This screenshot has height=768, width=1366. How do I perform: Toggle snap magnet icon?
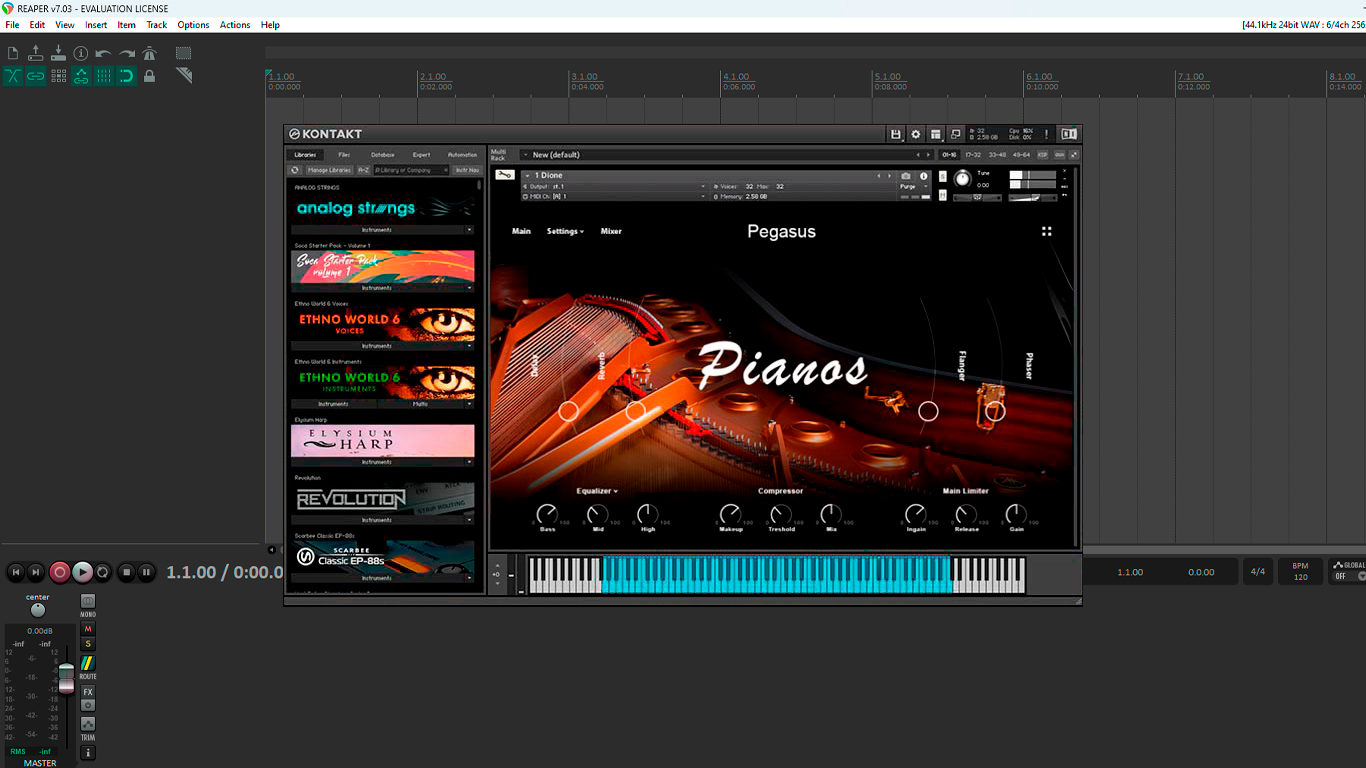[x=127, y=76]
